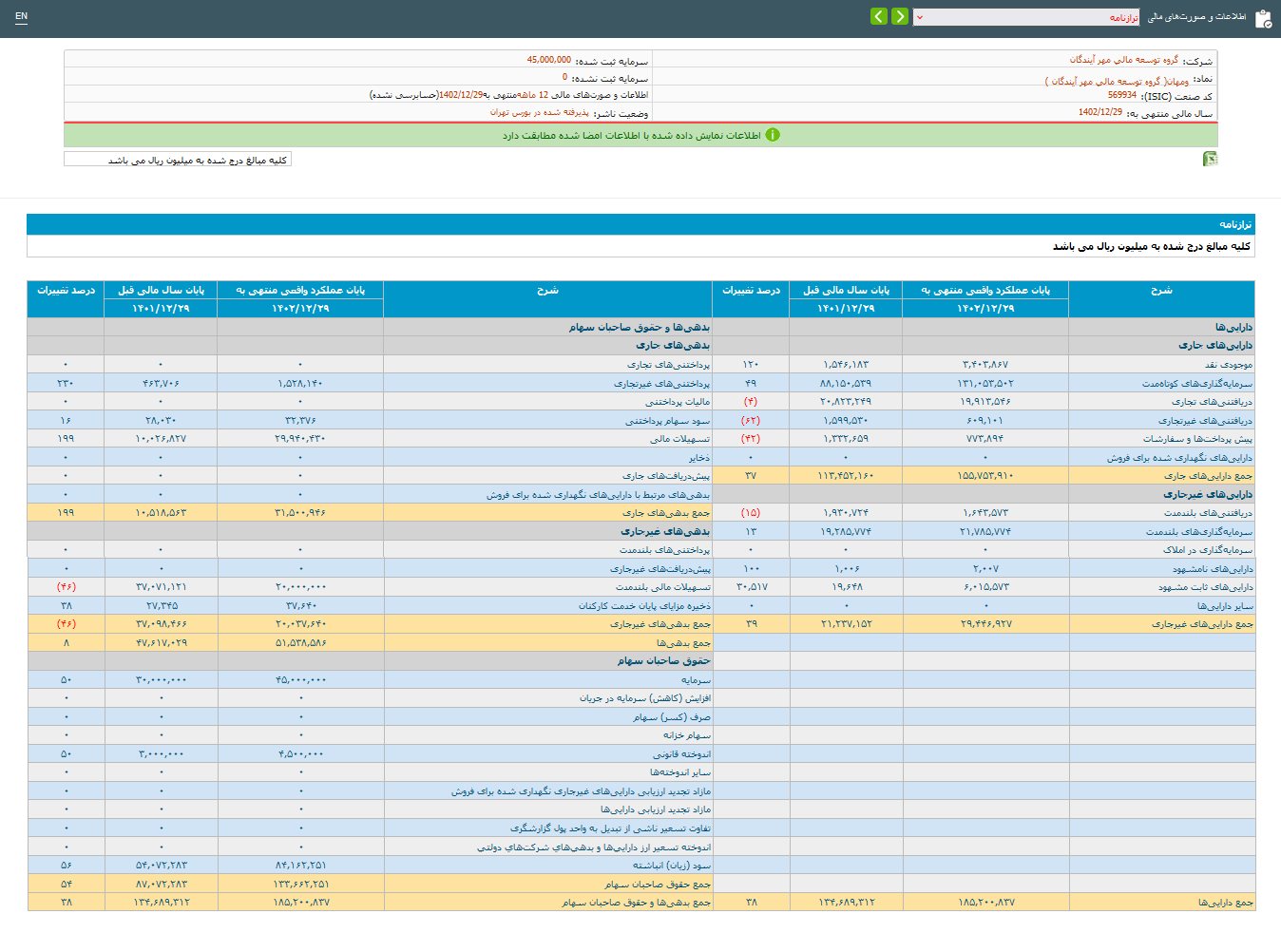Screen dimensions: 1281x952
Task: Open the ترازنامه statement dropdown
Action: point(1026,17)
